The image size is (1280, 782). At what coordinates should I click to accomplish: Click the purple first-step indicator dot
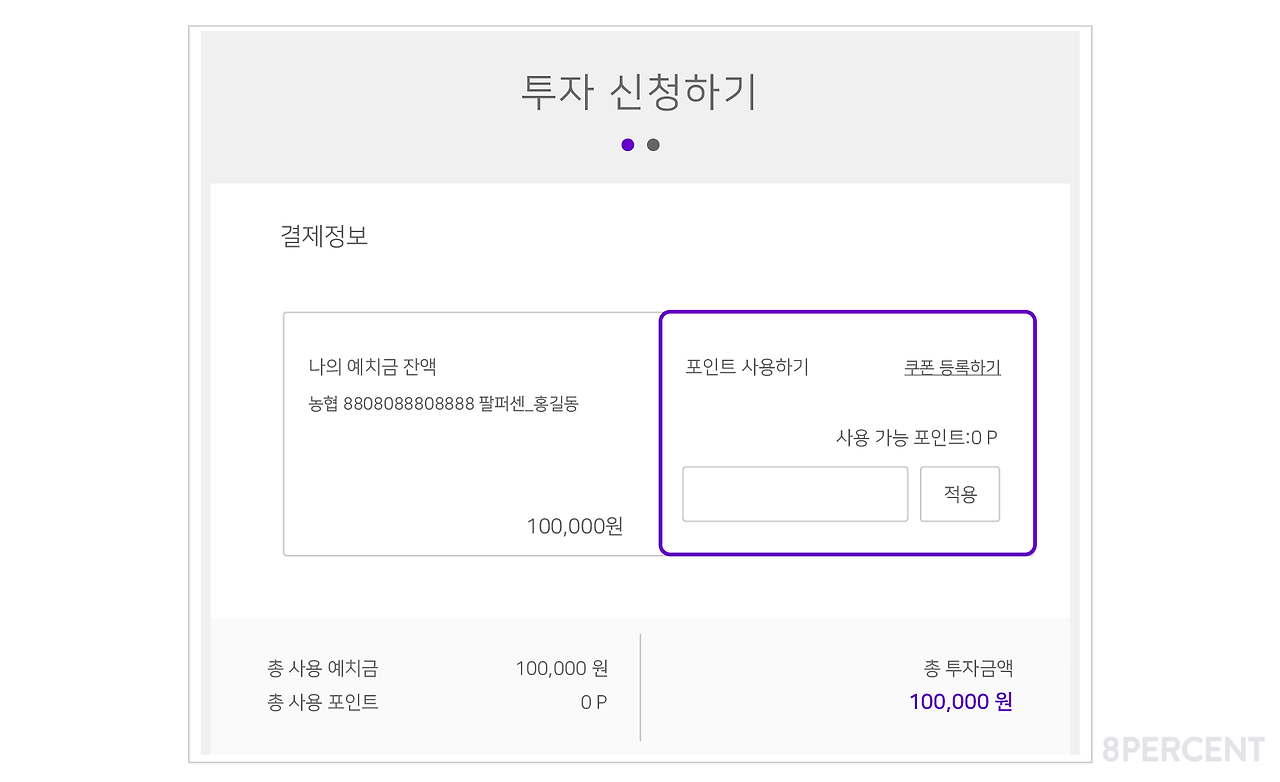point(628,145)
